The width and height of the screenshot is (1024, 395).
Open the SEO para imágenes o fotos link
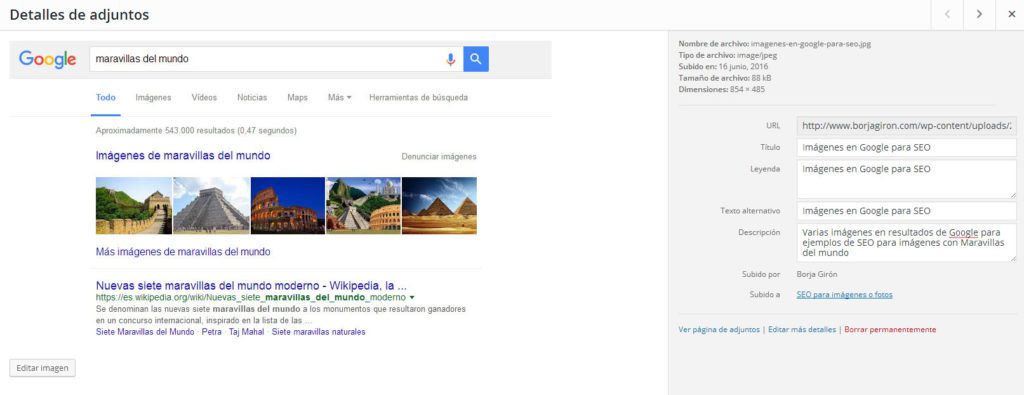coord(844,295)
